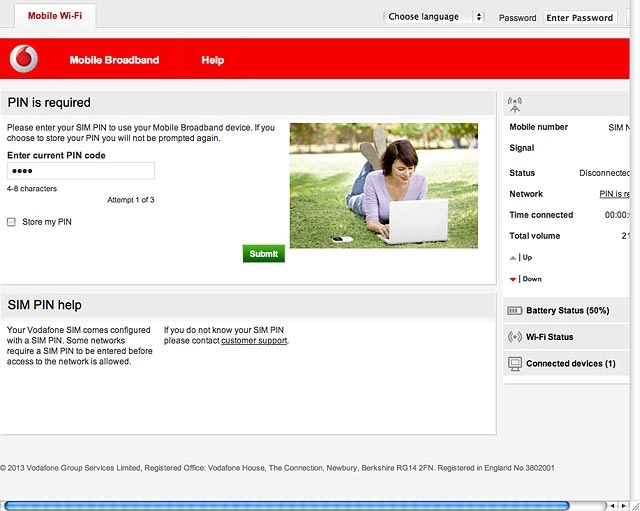This screenshot has width=640, height=511.
Task: Click the '00:00' time connected value
Action: [x=617, y=215]
